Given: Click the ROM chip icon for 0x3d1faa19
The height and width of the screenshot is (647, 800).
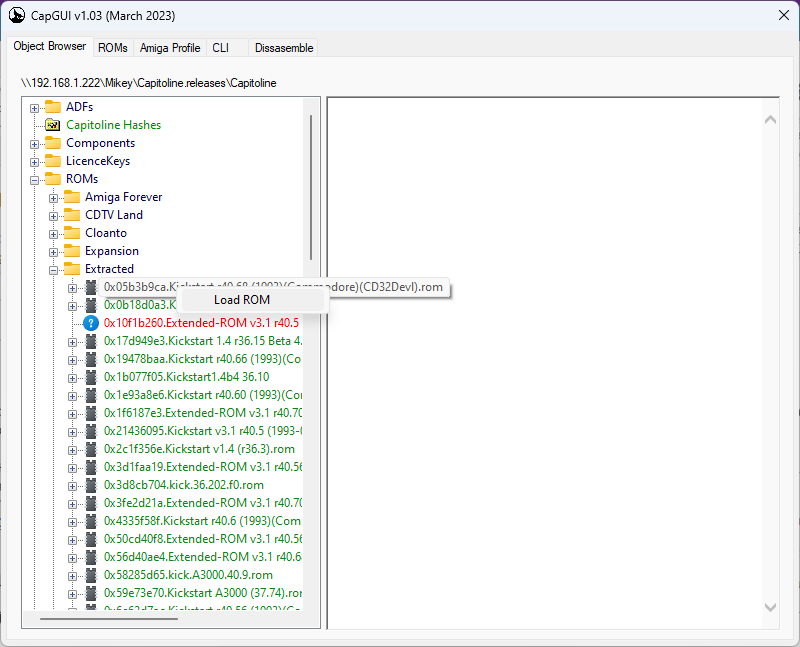Looking at the screenshot, I should [x=91, y=467].
